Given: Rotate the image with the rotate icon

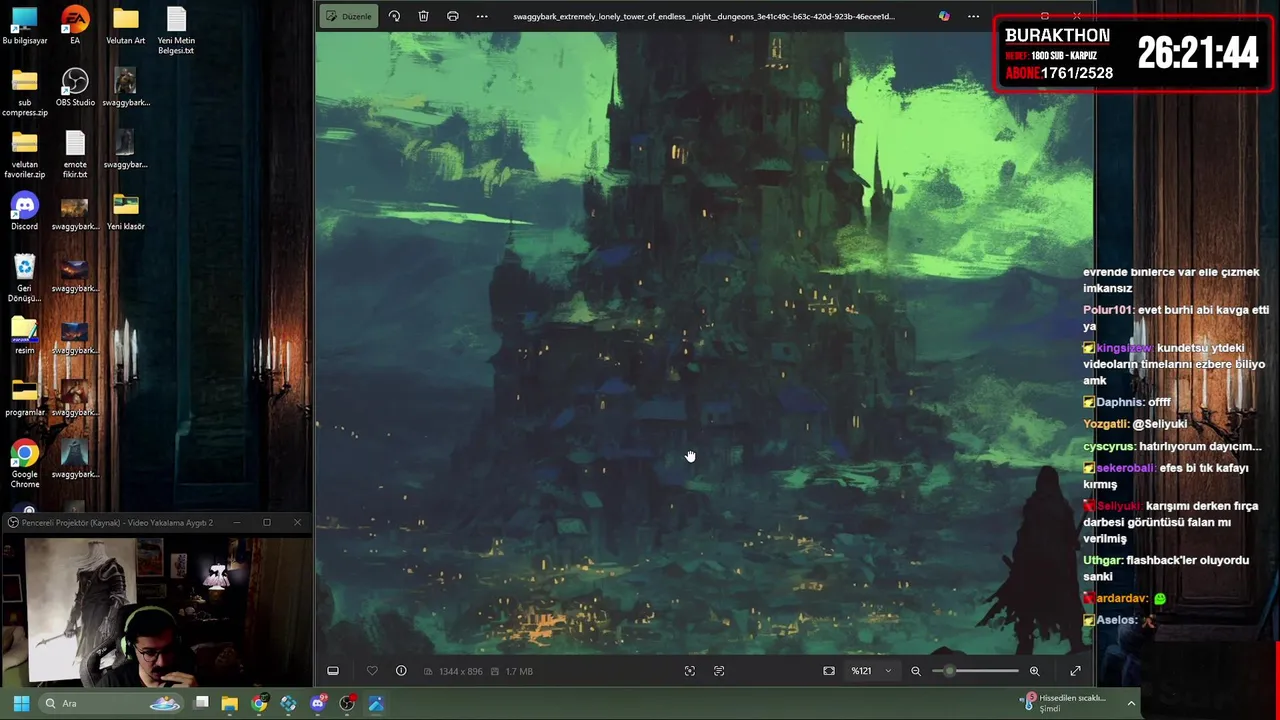Looking at the screenshot, I should 394,16.
